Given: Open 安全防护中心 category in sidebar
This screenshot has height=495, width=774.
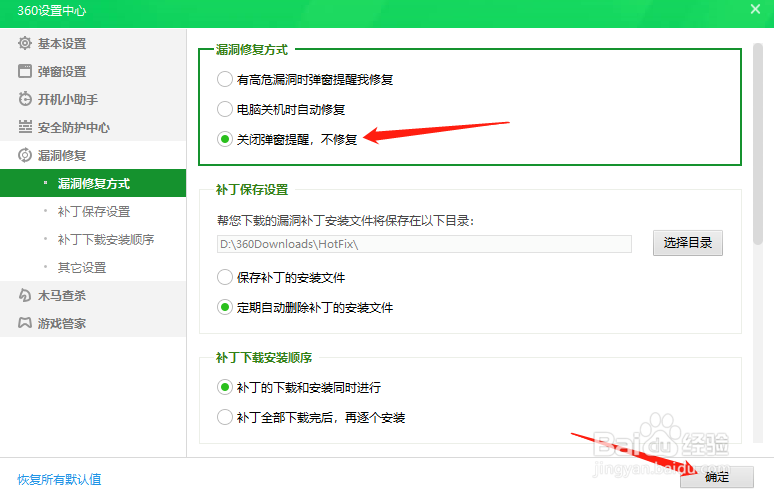Looking at the screenshot, I should pyautogui.click(x=93, y=127).
